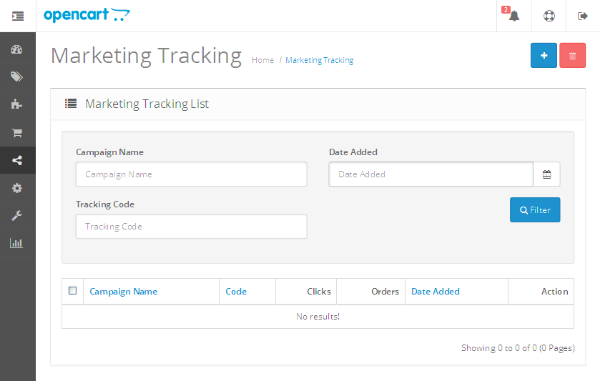Viewport: 600px width, 381px height.
Task: Open the help lifebuoy menu
Action: pos(549,16)
